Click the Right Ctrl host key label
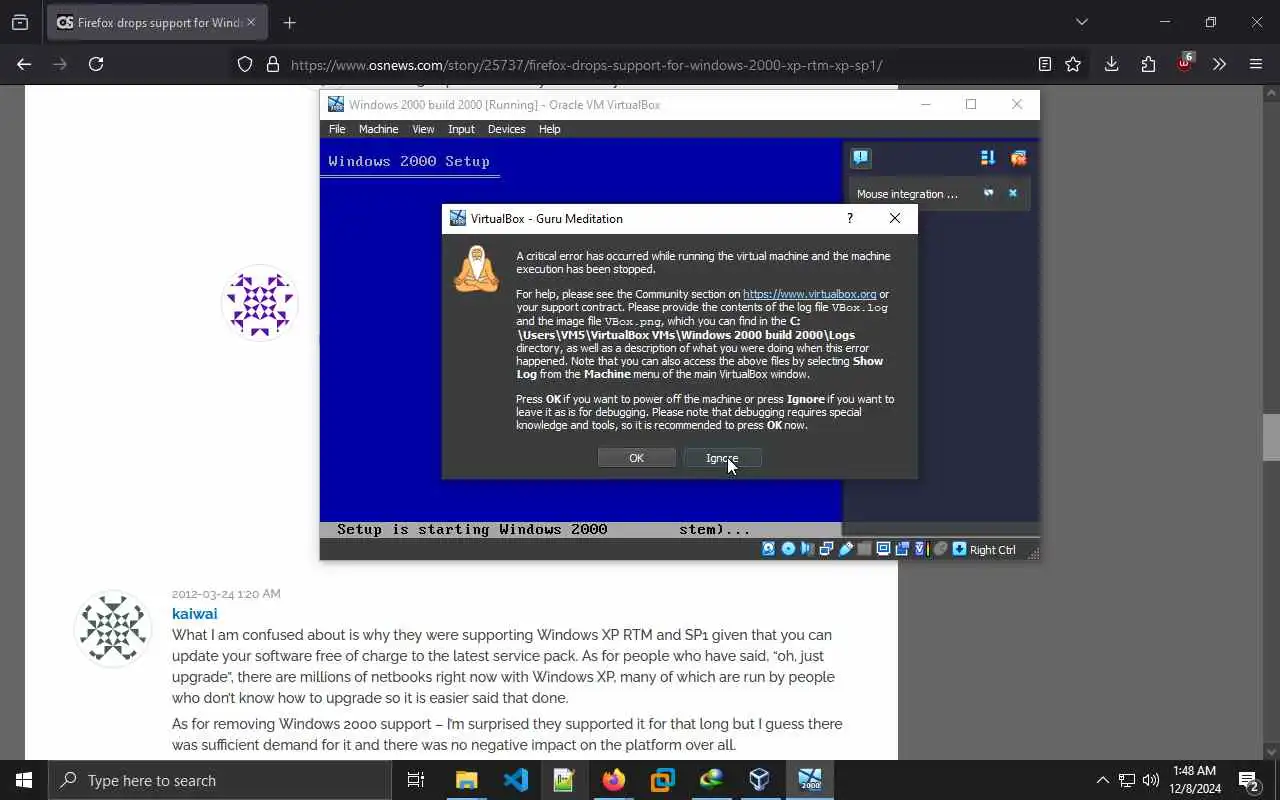The image size is (1280, 800). [993, 550]
